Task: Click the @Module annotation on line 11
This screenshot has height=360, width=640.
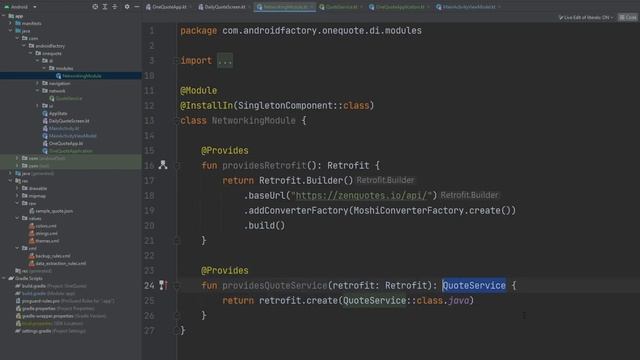Action: click(x=199, y=91)
